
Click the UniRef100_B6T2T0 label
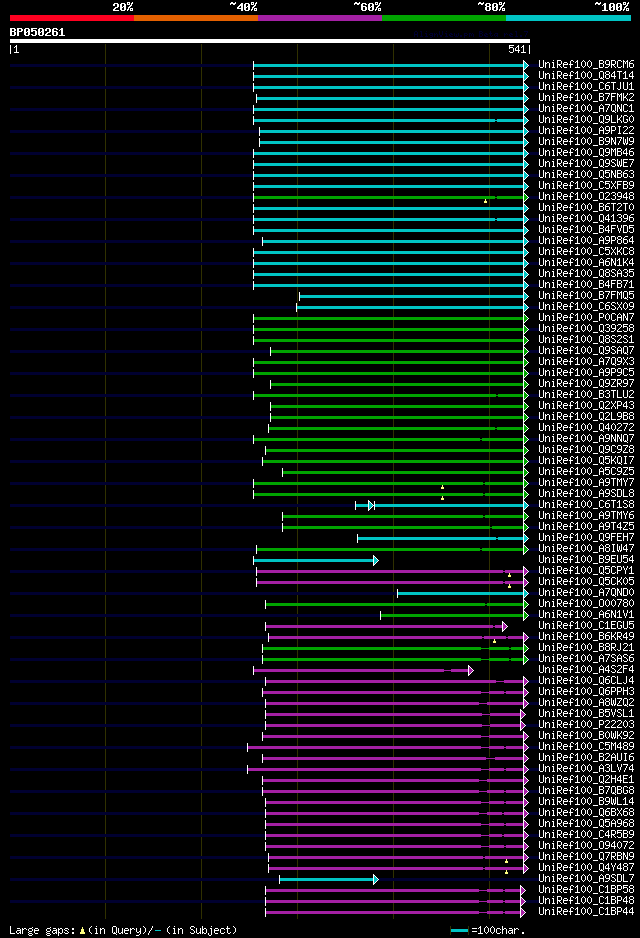coord(586,208)
